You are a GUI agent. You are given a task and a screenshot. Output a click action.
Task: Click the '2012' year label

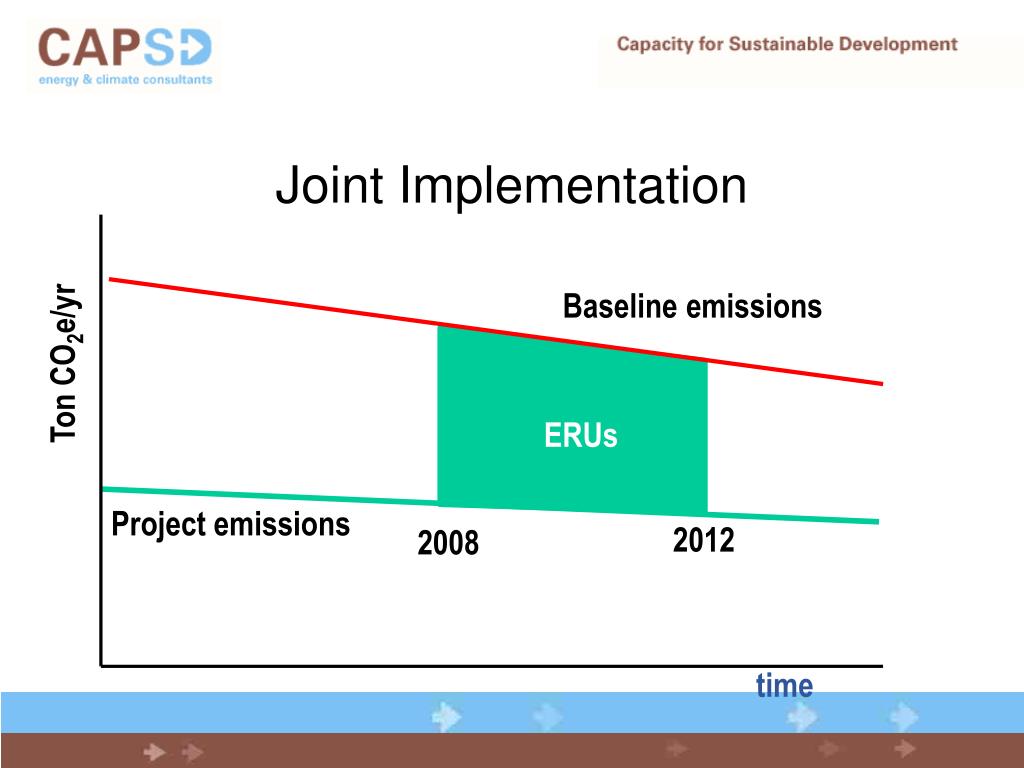[x=703, y=540]
